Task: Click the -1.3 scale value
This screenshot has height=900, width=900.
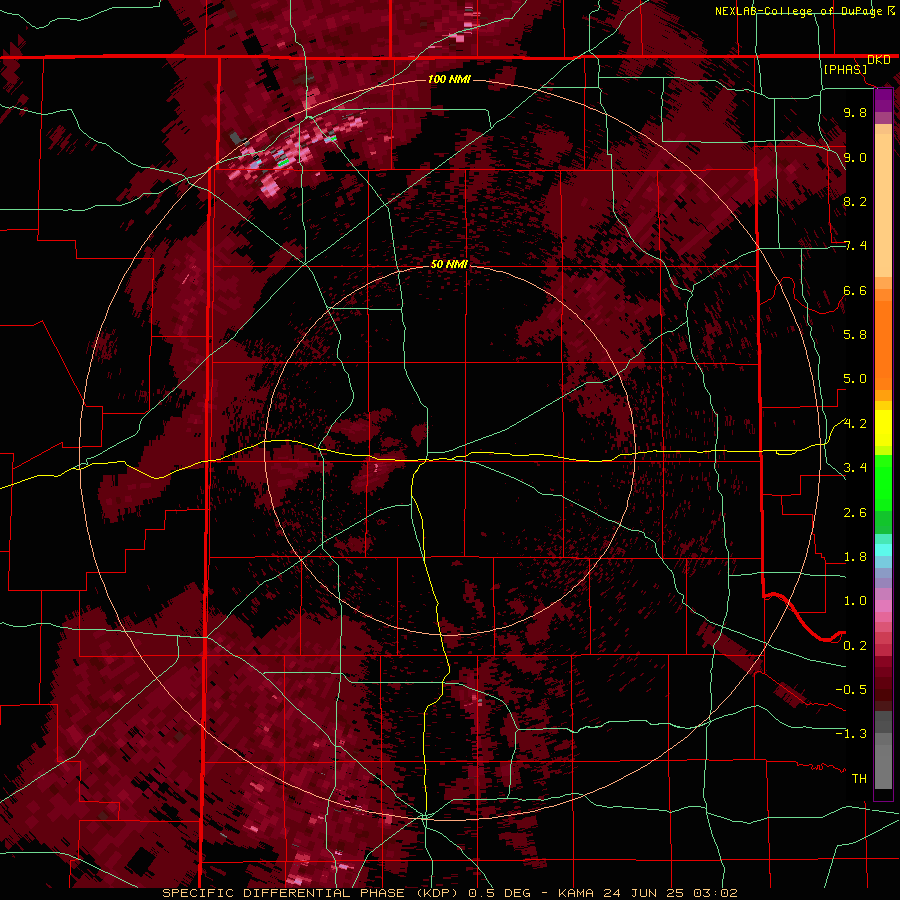Action: (851, 734)
